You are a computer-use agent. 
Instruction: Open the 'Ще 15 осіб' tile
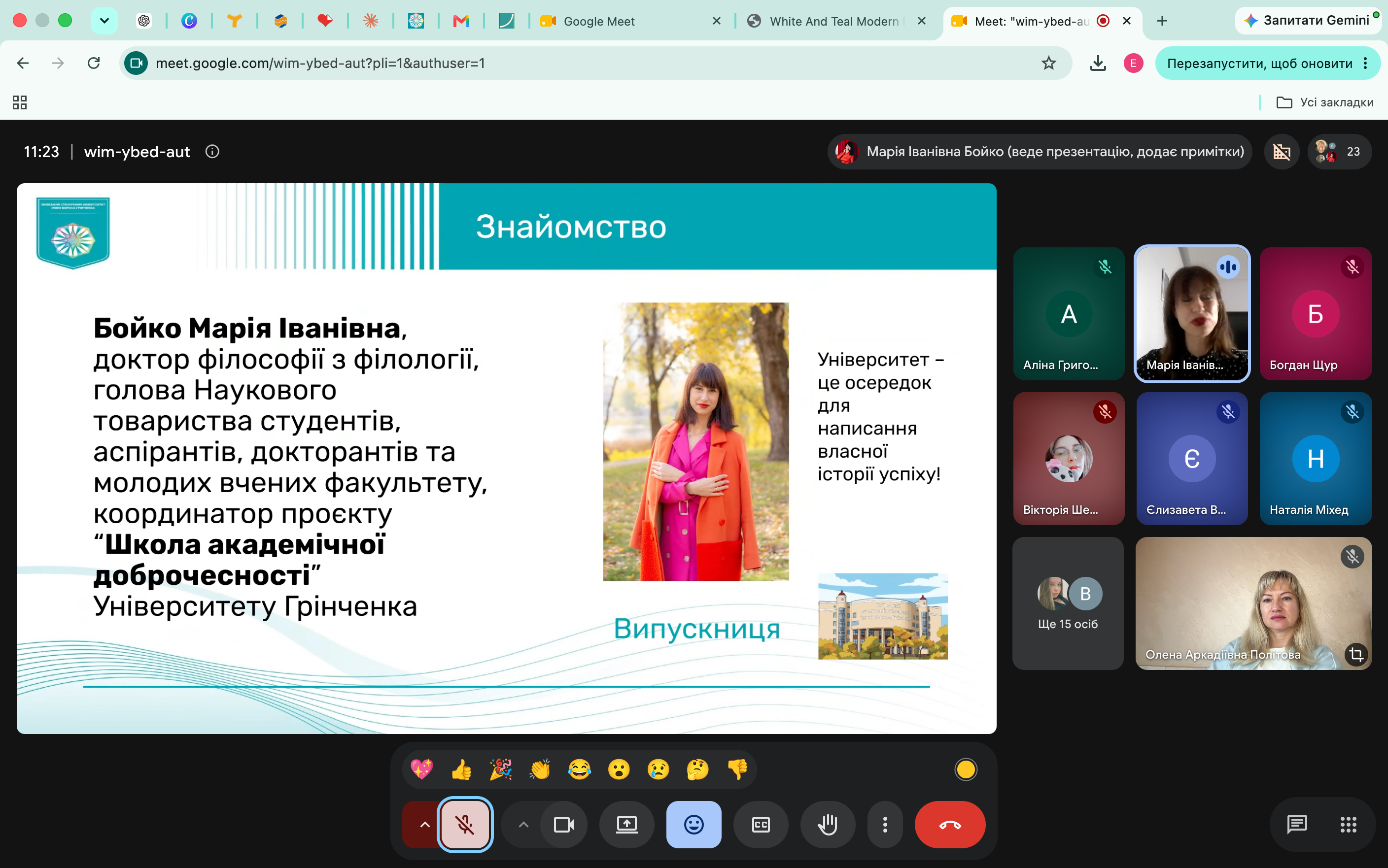click(1068, 603)
